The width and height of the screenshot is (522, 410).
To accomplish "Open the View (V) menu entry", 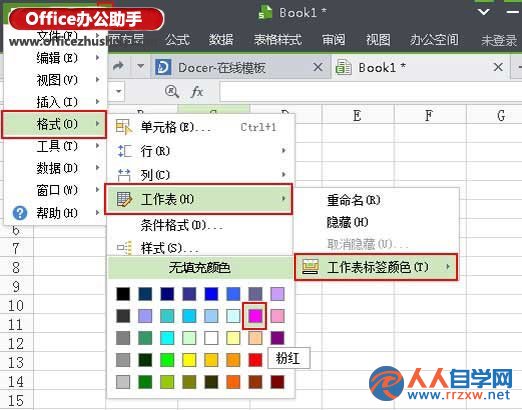I will click(55, 80).
